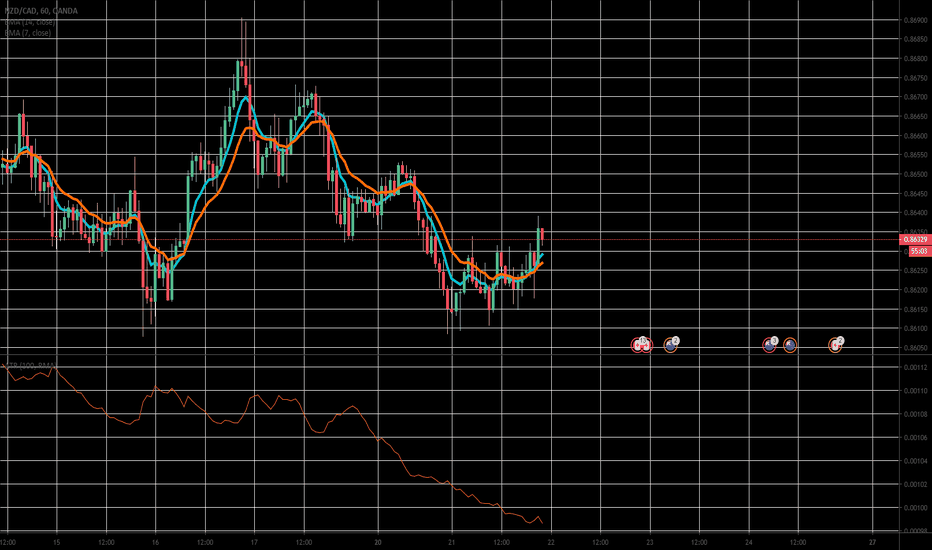The height and width of the screenshot is (550, 932).
Task: Open rightmost Canada event marker with badge 2
Action: 836,345
